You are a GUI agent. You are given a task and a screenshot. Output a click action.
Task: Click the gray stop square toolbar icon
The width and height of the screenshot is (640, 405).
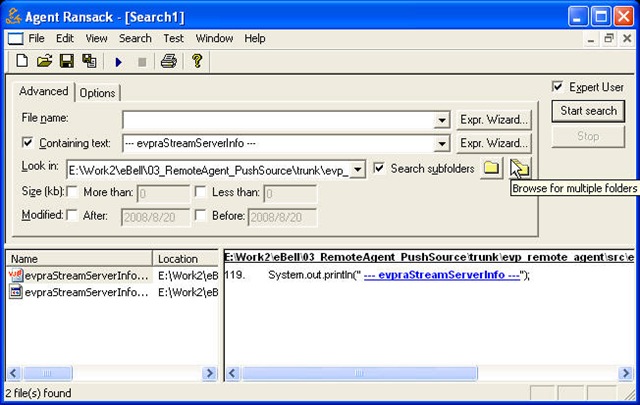pyautogui.click(x=142, y=62)
